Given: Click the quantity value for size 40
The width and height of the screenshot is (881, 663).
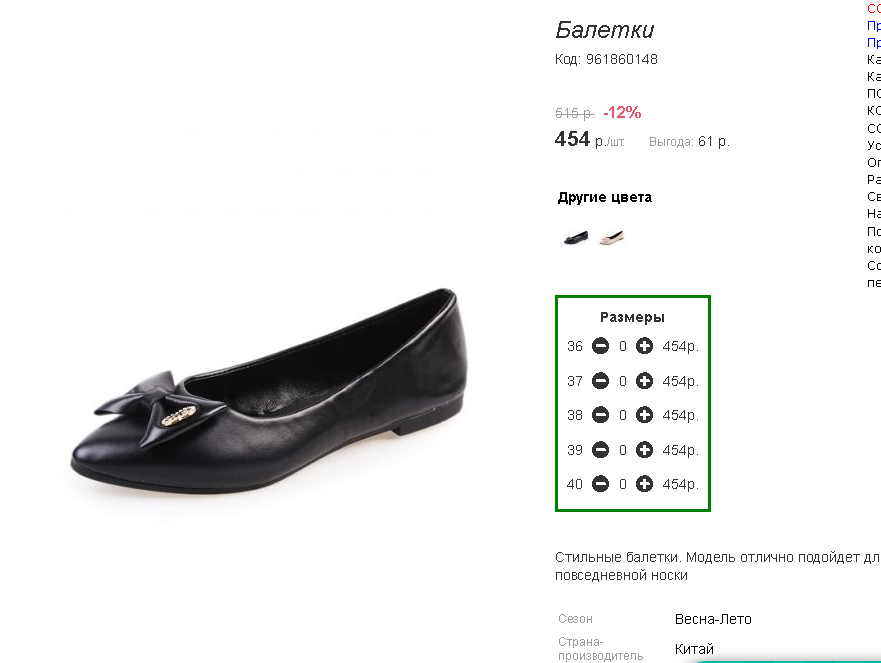Looking at the screenshot, I should point(623,484).
